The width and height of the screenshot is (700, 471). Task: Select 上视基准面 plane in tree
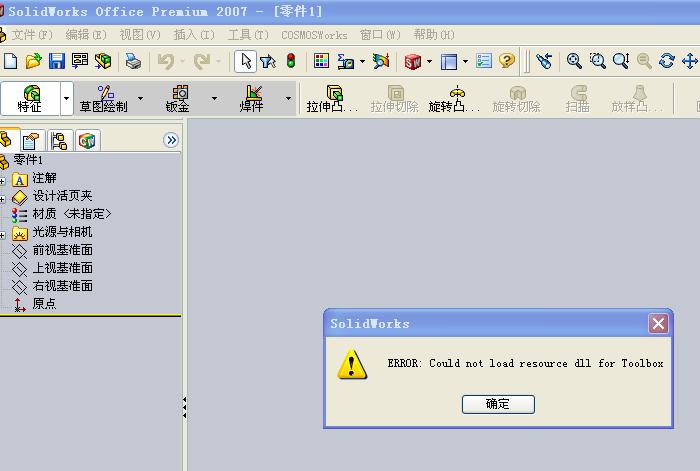pos(62,268)
